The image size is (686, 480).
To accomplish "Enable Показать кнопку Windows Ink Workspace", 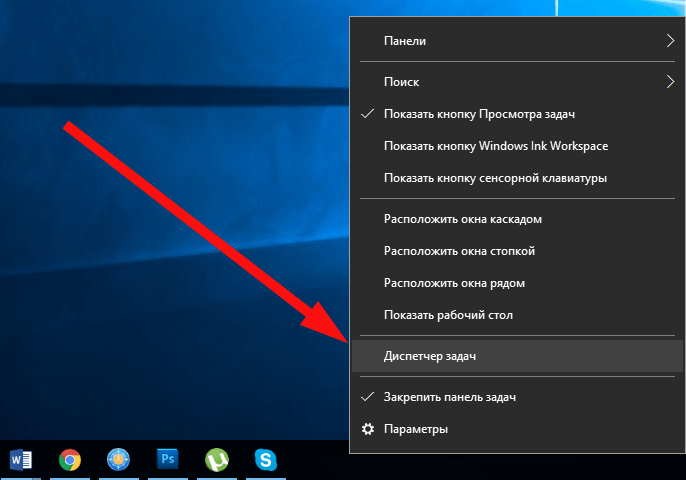I will click(518, 146).
